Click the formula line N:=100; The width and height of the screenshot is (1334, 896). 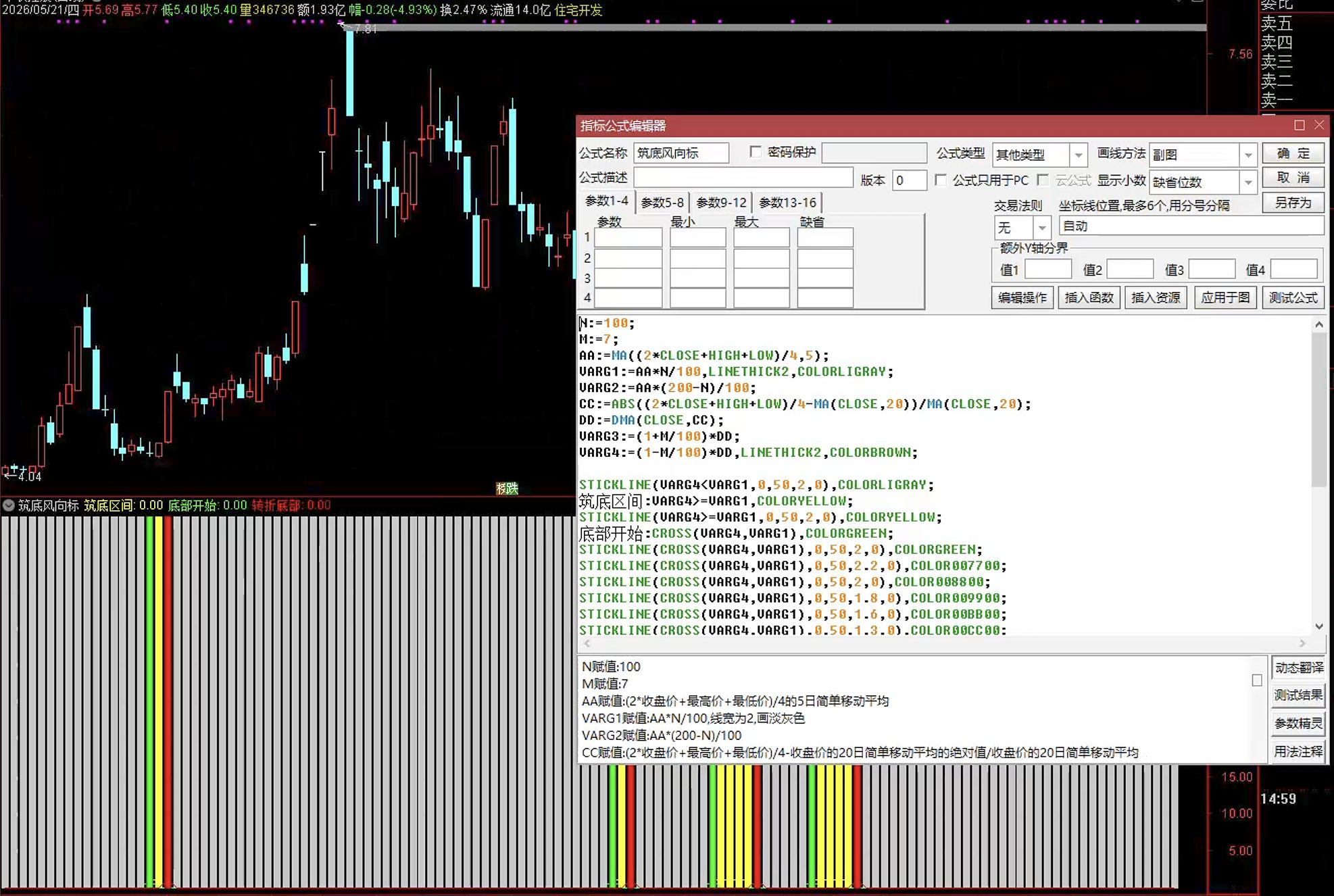pyautogui.click(x=607, y=323)
